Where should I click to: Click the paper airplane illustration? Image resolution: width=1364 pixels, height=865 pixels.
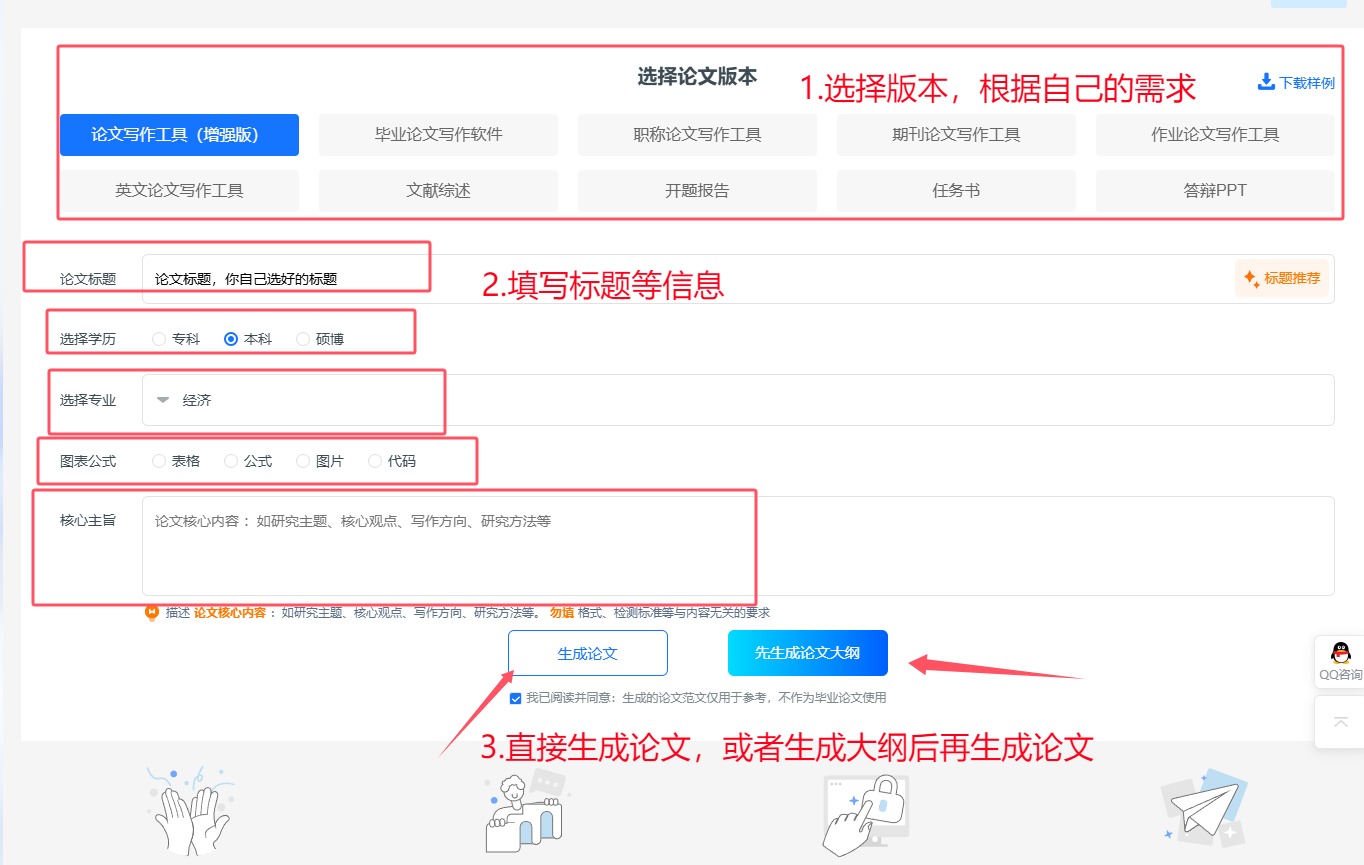1203,810
